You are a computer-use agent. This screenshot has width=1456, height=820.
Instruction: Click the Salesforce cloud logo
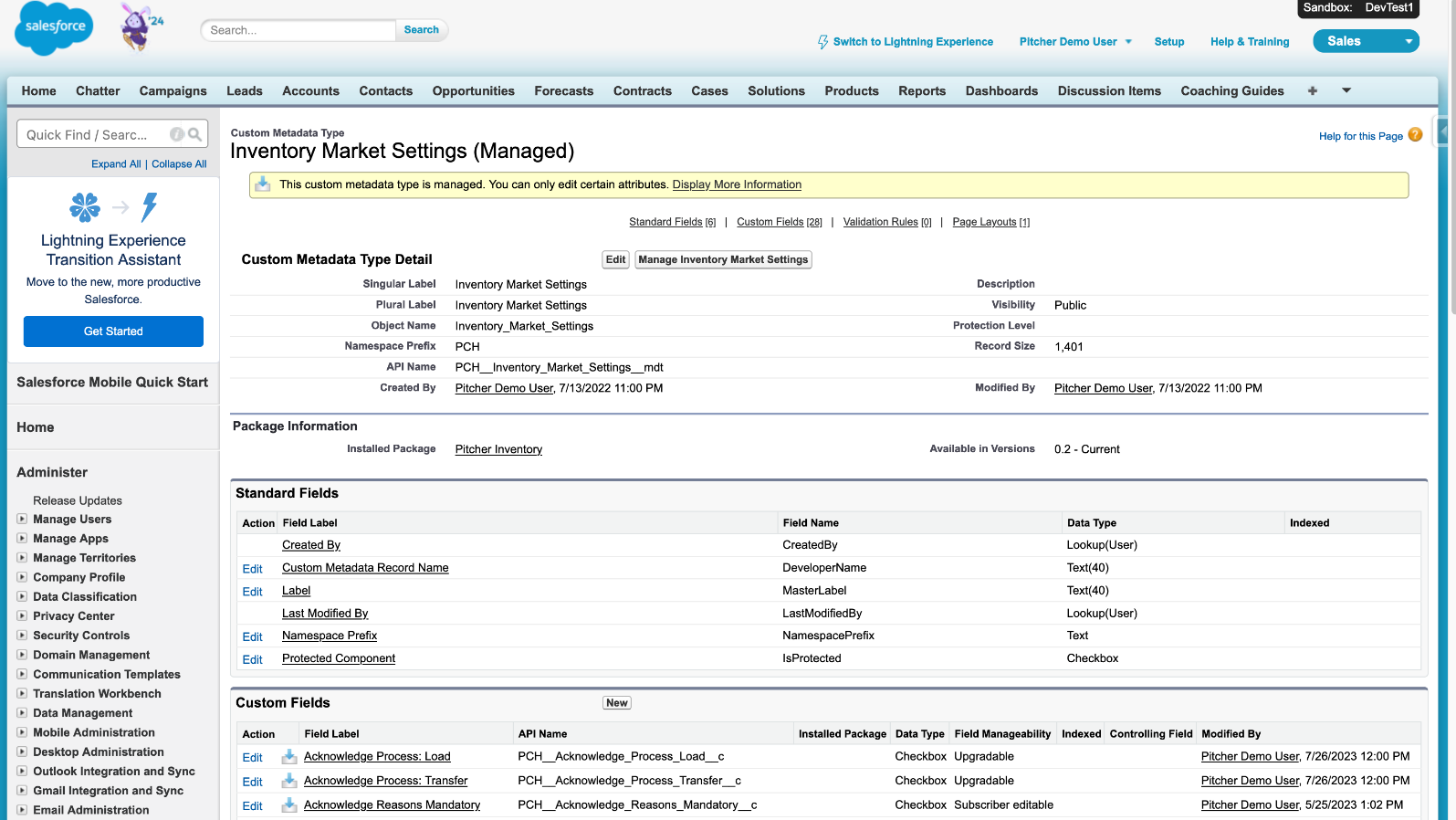pyautogui.click(x=54, y=28)
